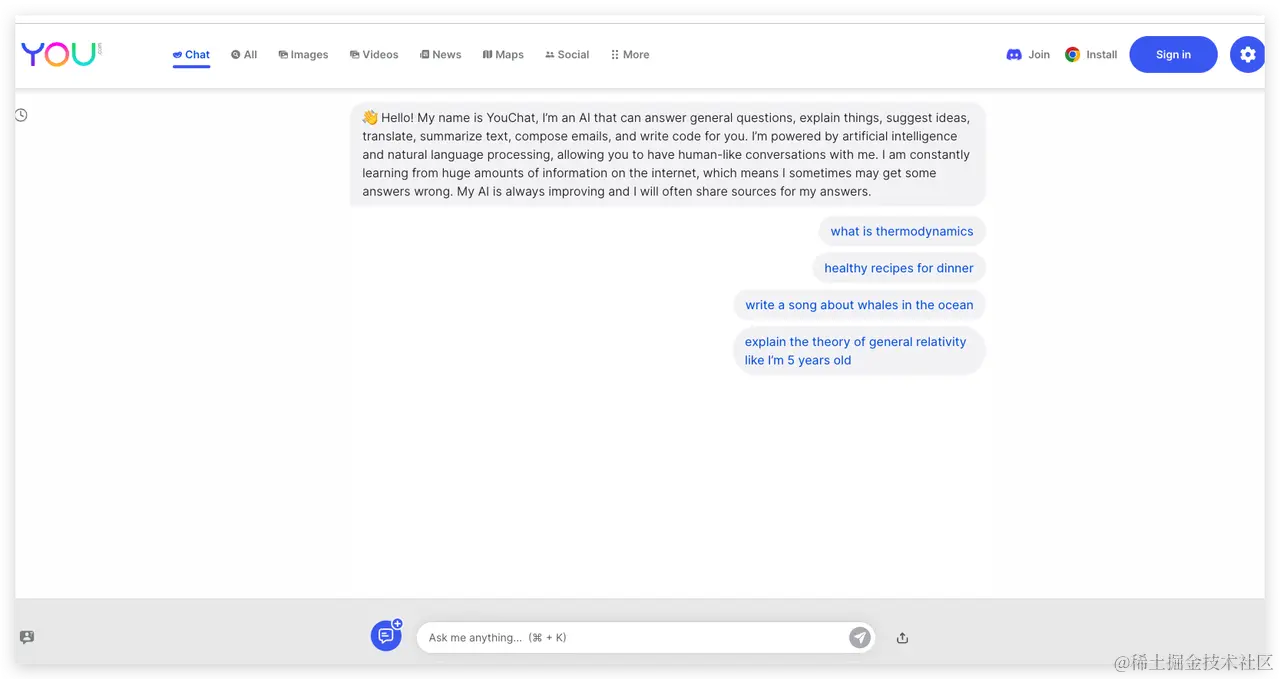The image size is (1280, 679).
Task: Open the Social tab
Action: coord(567,55)
